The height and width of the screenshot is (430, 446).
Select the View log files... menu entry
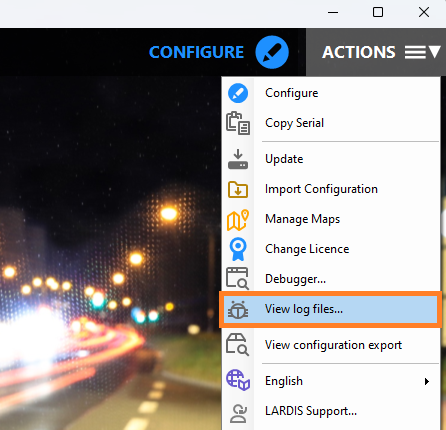click(x=331, y=309)
